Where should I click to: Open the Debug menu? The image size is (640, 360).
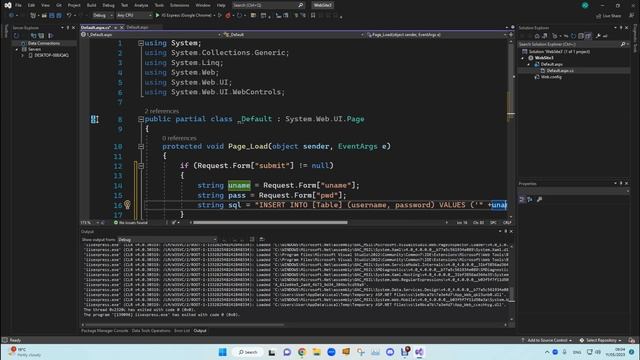pos(109,5)
